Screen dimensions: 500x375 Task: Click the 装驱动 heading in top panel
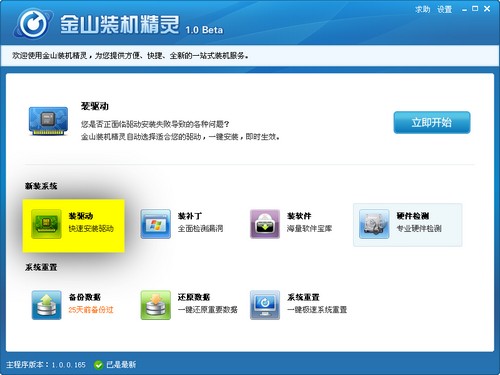click(x=95, y=106)
